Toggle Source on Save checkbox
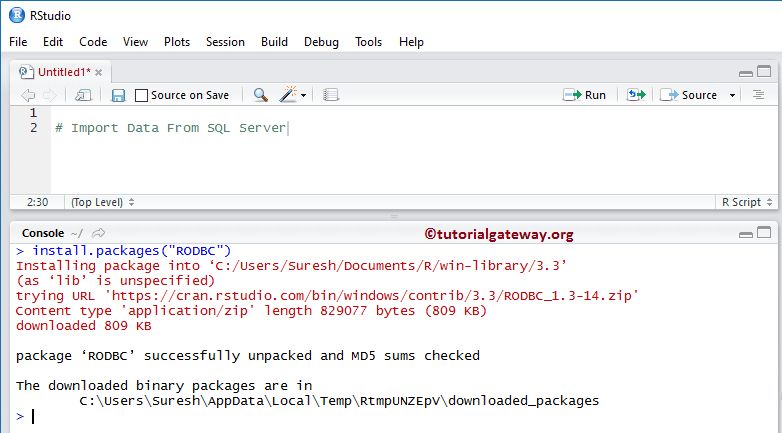 142,95
